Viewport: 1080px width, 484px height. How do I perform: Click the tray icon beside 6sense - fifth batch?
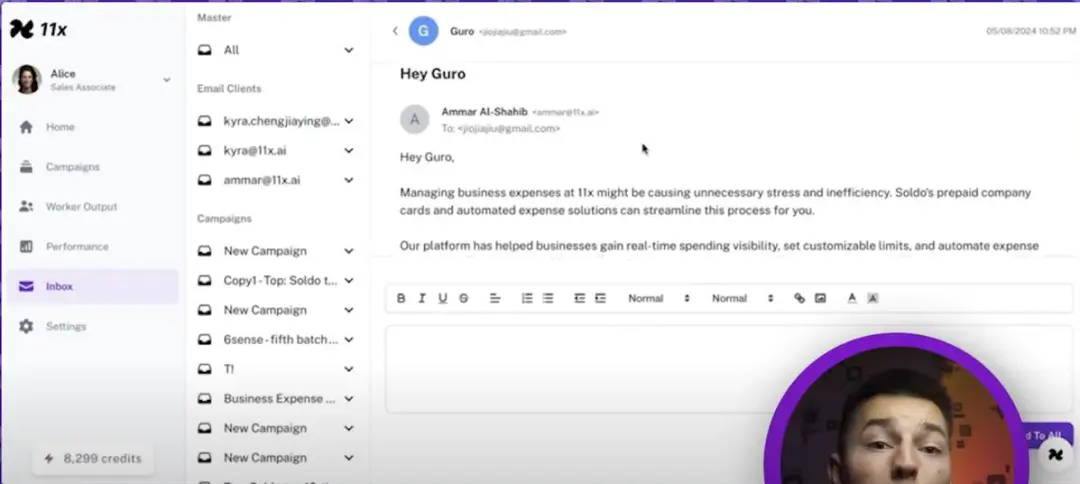pyautogui.click(x=205, y=340)
